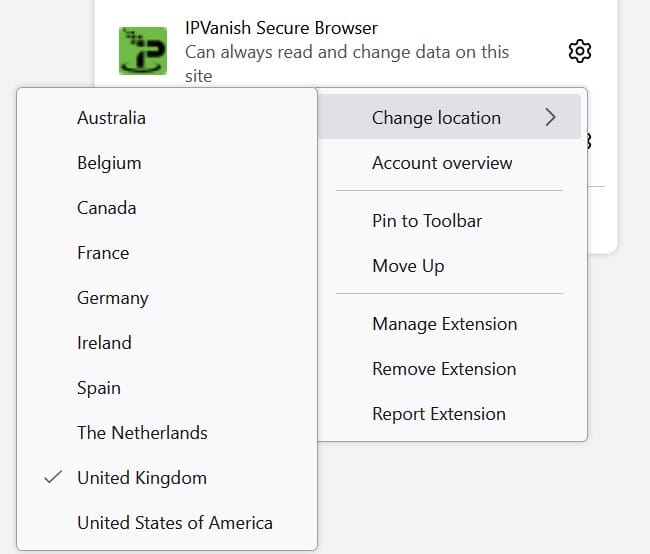Open the IPVanish extension gear settings
Screen dimensions: 650x554
[580, 51]
